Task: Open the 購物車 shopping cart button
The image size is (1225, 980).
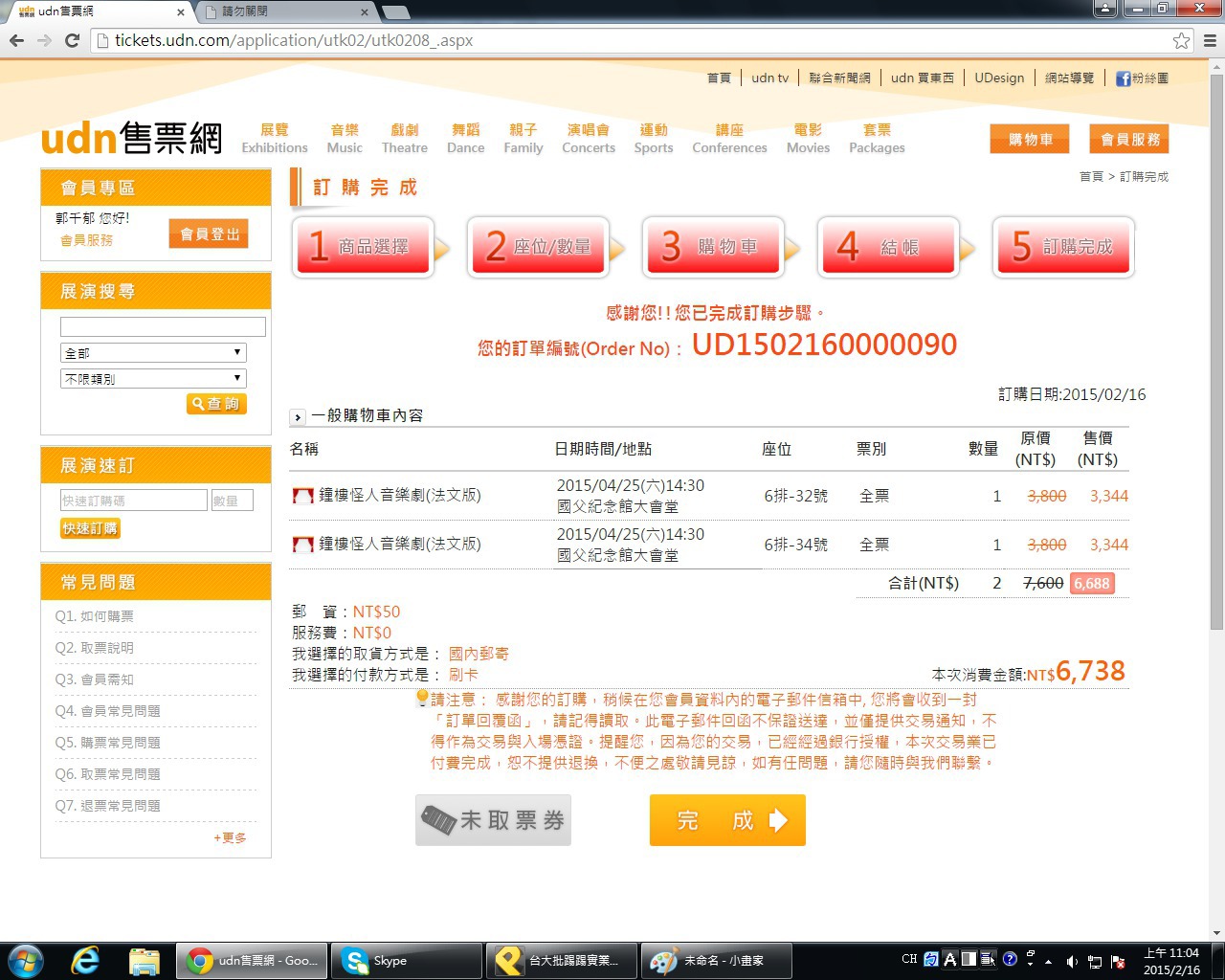Action: click(x=1030, y=140)
